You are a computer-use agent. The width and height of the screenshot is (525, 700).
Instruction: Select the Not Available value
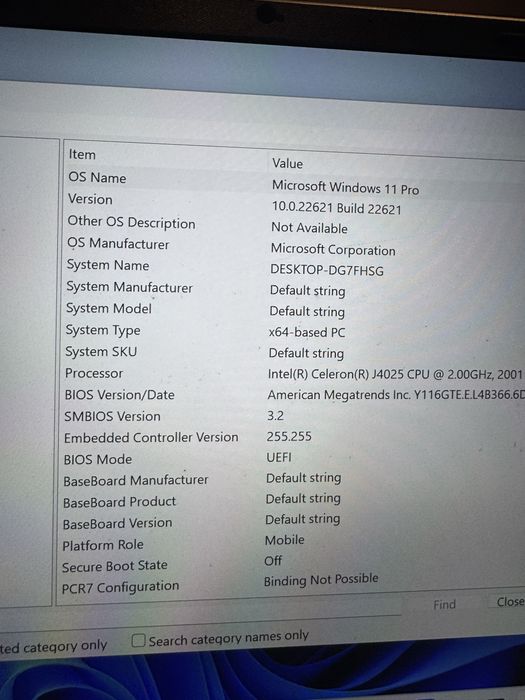(309, 228)
